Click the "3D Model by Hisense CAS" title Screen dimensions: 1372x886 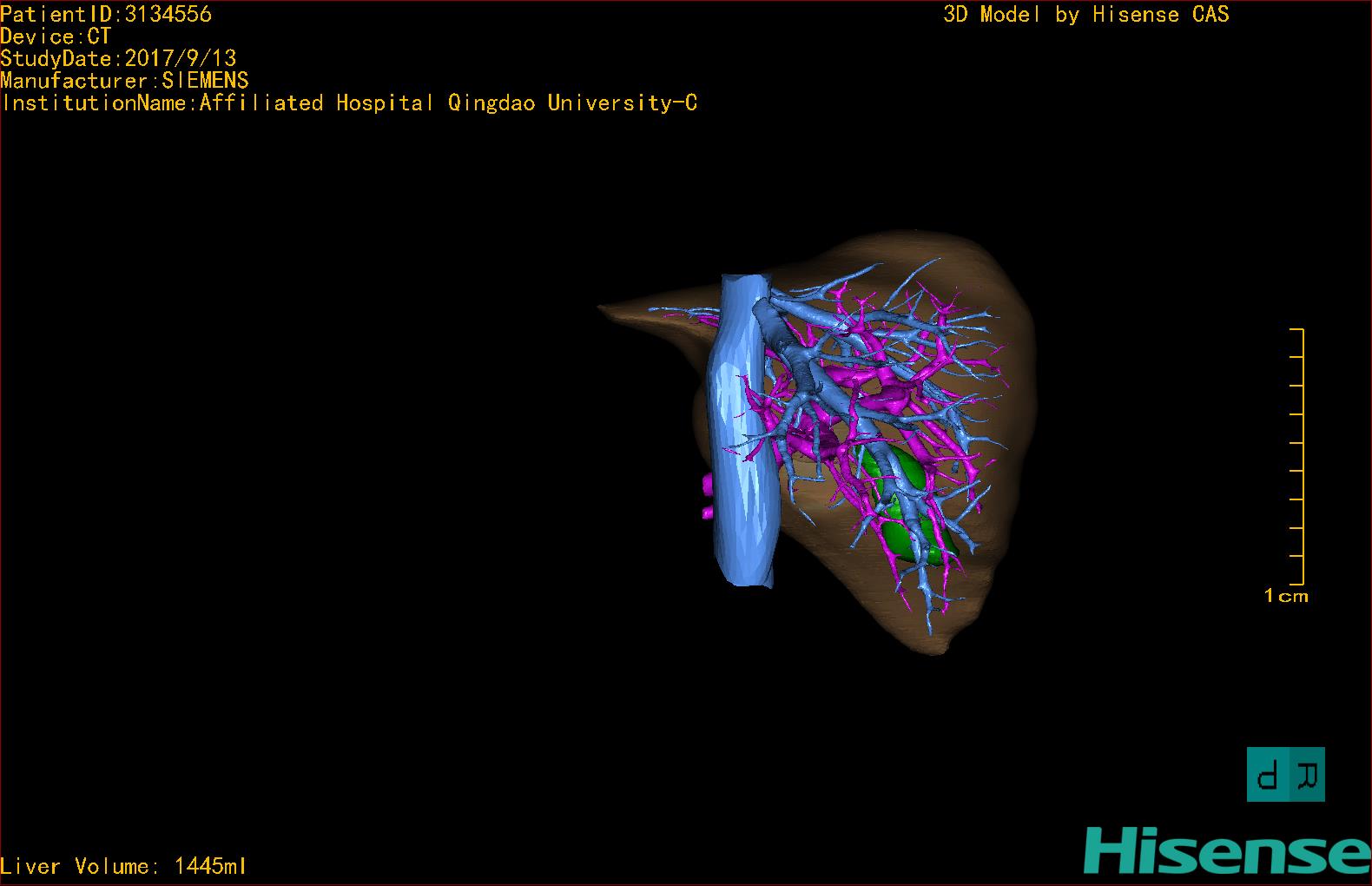(1086, 14)
